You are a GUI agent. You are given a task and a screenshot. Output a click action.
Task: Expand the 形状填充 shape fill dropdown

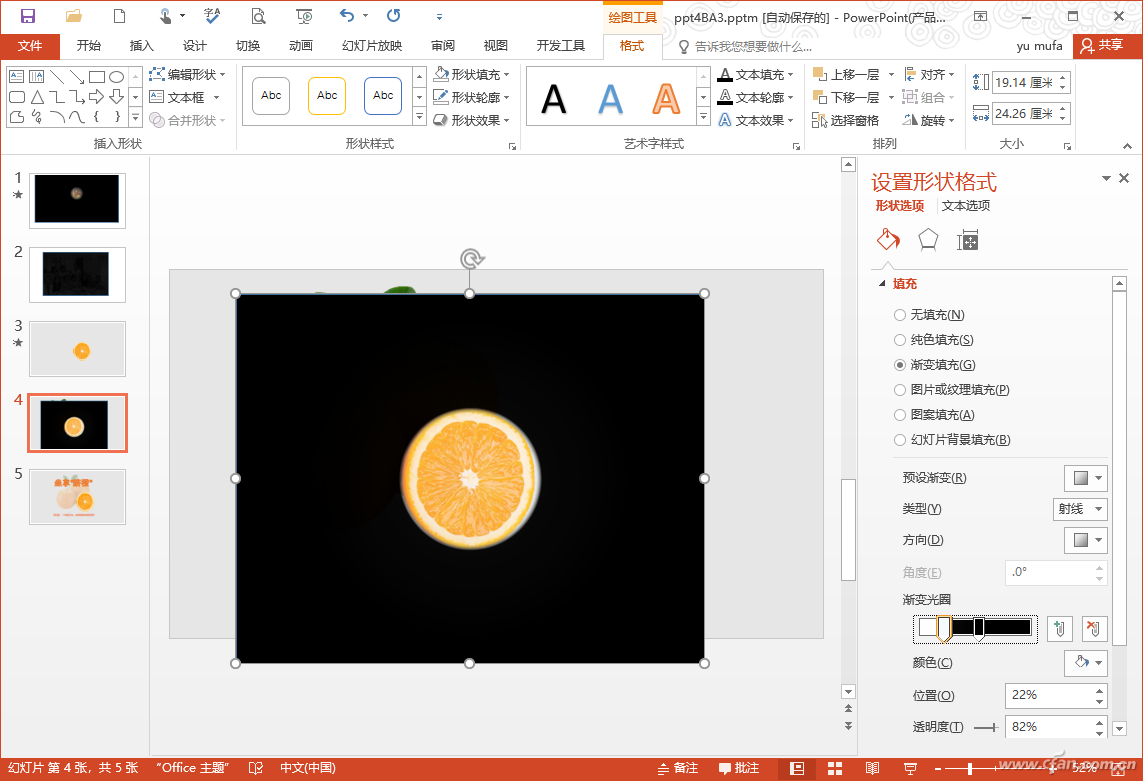[506, 75]
